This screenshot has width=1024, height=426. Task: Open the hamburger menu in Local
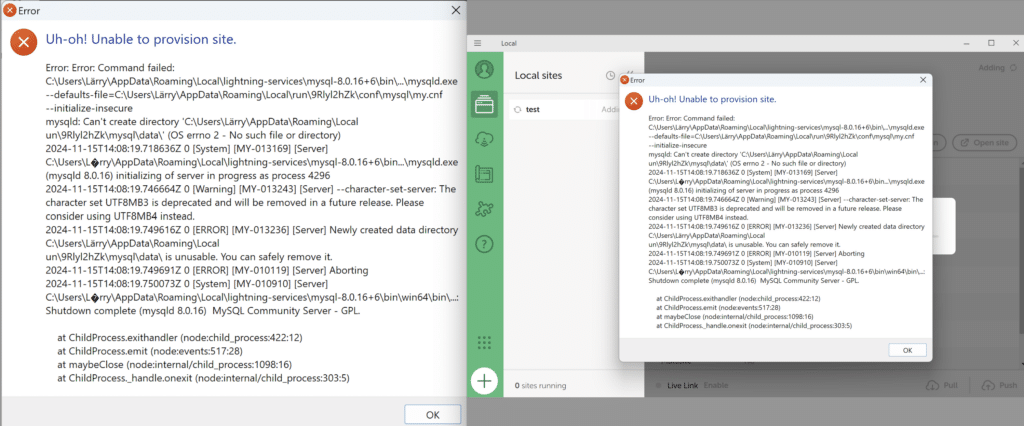click(477, 43)
